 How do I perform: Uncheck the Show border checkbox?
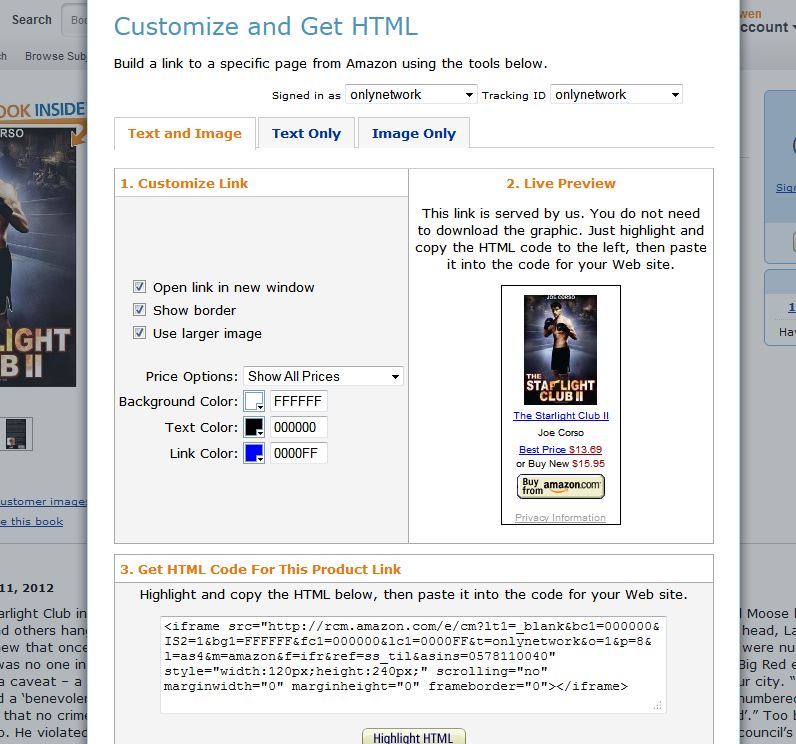[139, 310]
